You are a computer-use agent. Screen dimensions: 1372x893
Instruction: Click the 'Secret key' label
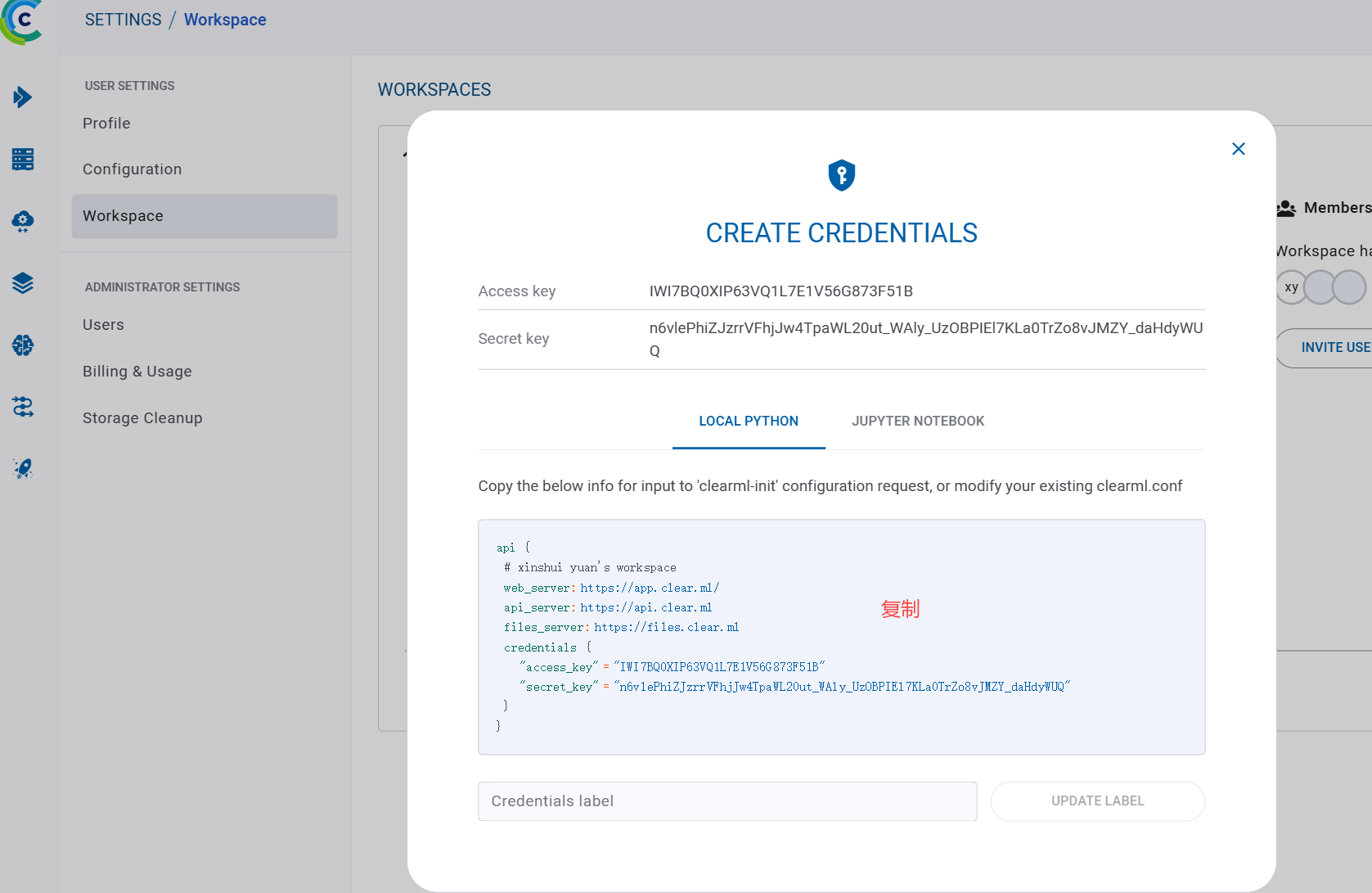coord(514,339)
